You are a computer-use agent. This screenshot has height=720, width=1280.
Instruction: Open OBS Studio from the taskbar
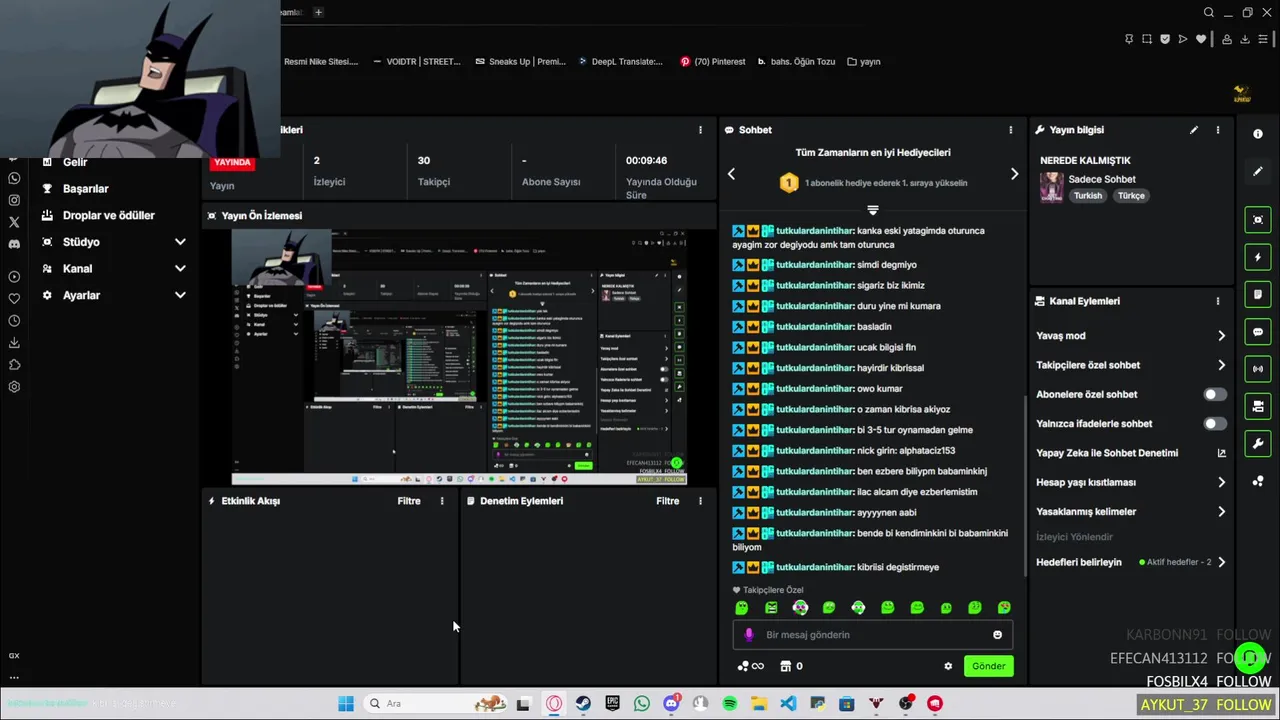coord(906,704)
